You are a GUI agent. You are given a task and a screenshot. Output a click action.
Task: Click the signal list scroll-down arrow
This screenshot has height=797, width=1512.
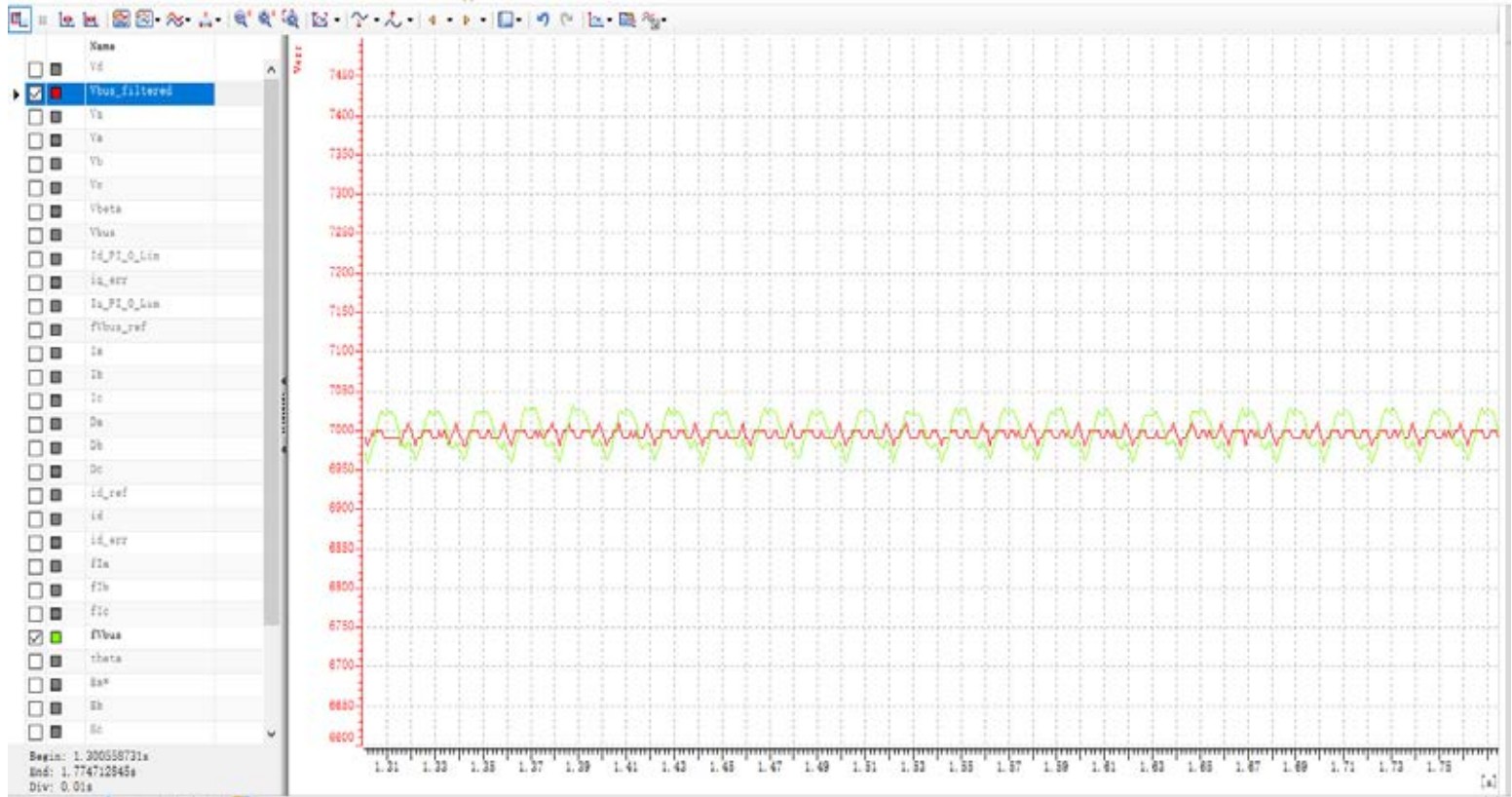(271, 734)
